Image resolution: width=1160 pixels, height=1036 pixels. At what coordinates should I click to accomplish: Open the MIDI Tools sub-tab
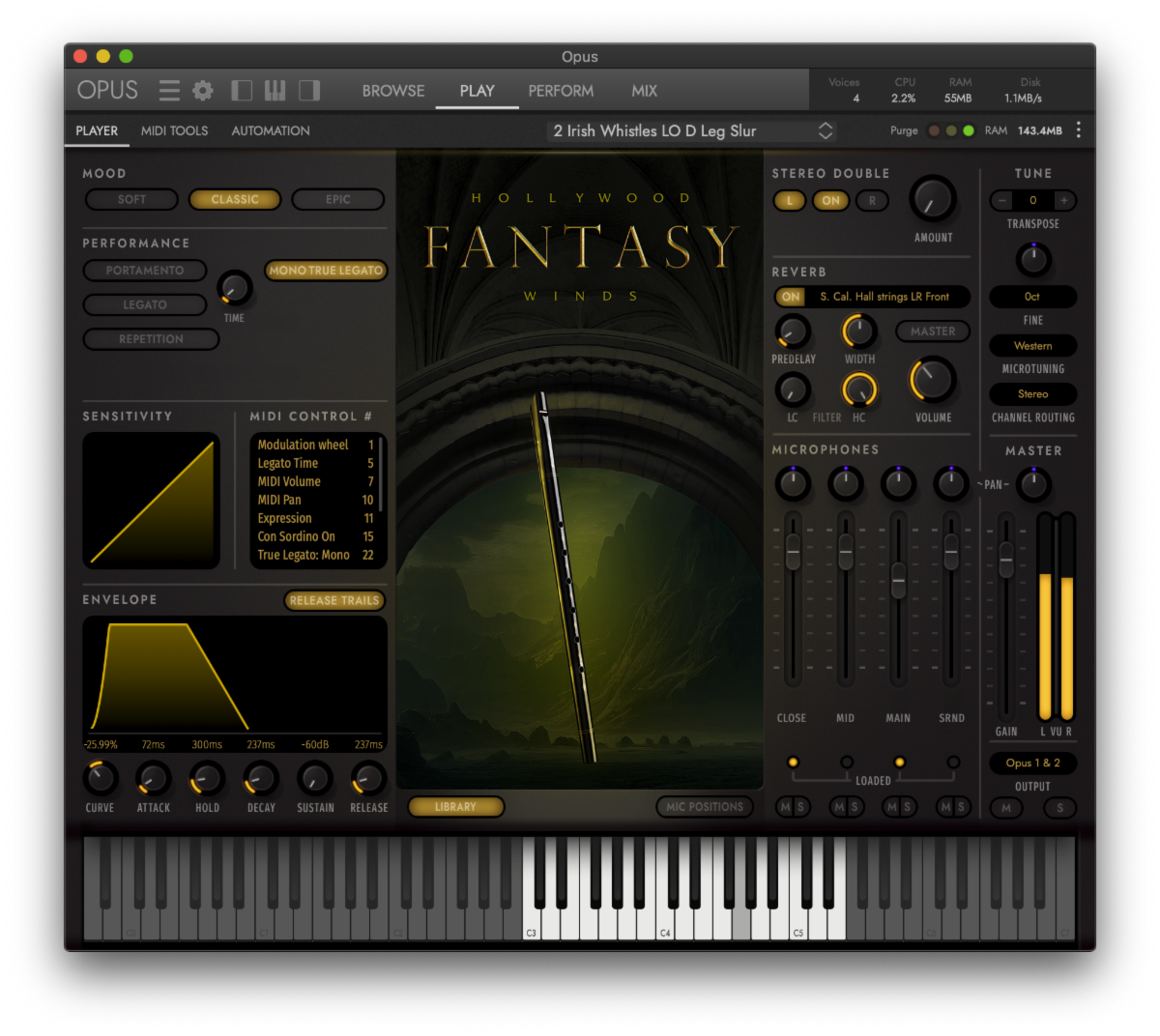click(175, 130)
